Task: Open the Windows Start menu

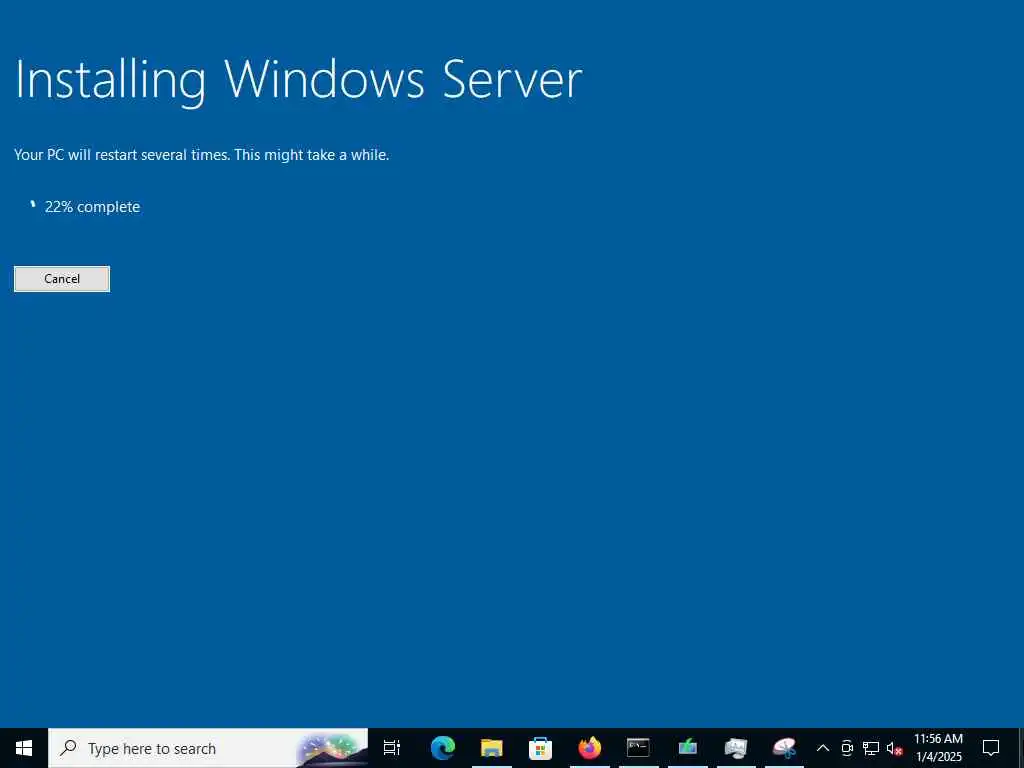Action: point(24,748)
